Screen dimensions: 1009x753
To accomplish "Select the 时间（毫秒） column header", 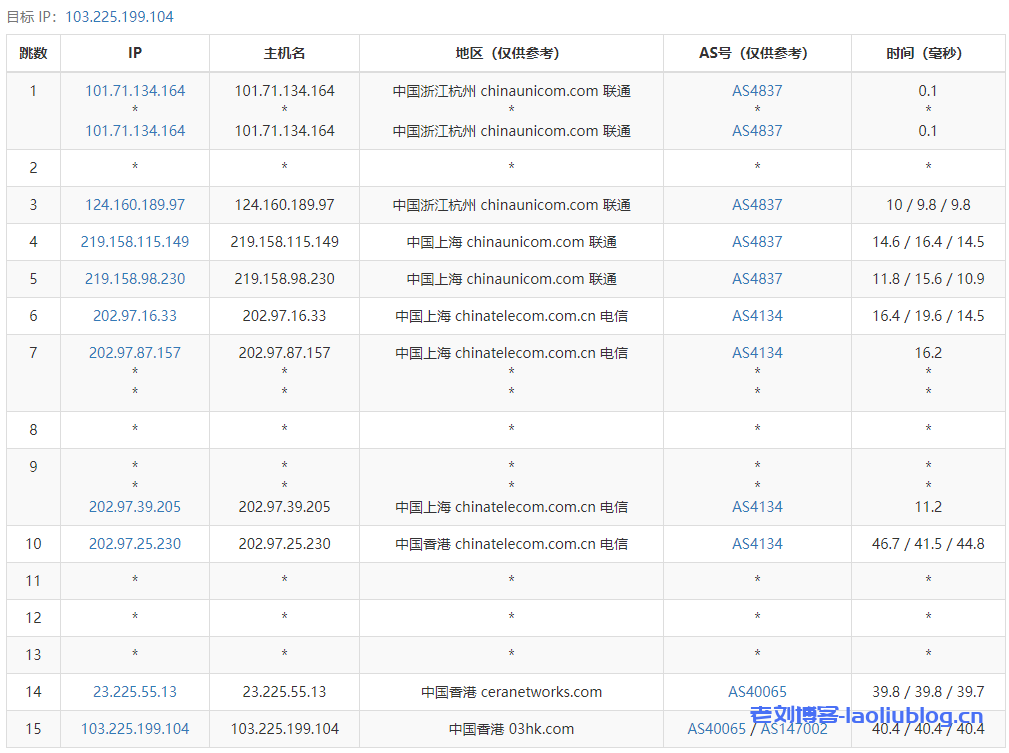I will pyautogui.click(x=928, y=53).
